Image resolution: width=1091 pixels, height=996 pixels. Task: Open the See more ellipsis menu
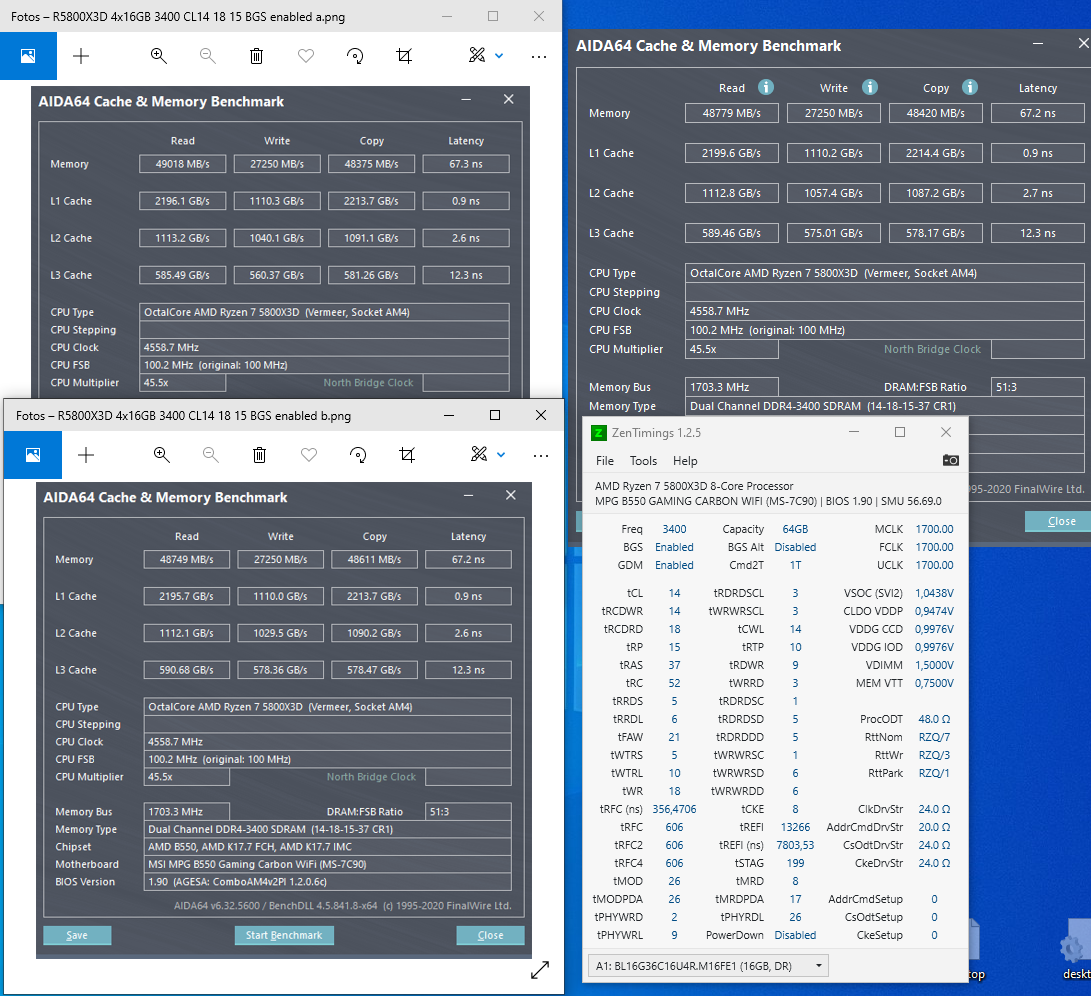point(538,56)
